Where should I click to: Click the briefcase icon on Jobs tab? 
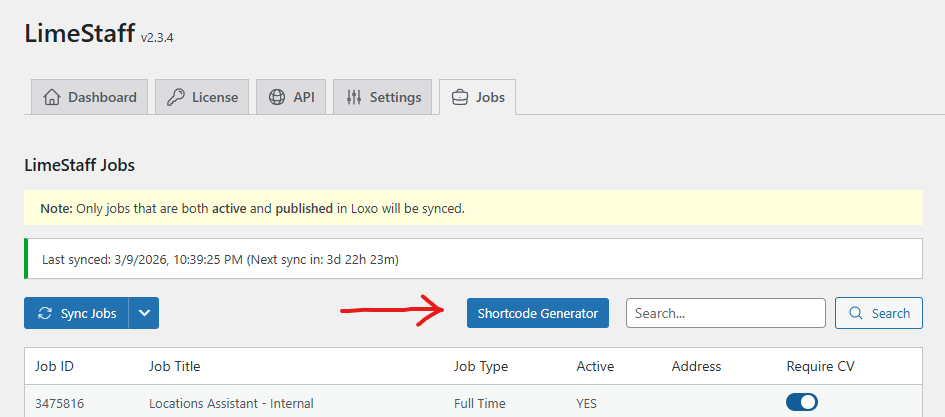point(460,97)
